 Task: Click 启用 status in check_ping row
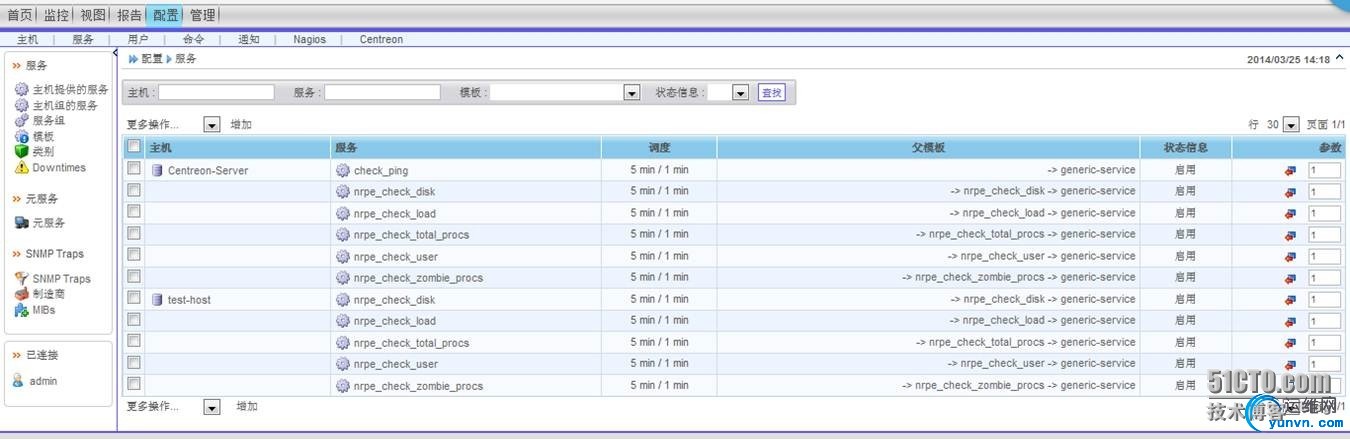[1185, 170]
